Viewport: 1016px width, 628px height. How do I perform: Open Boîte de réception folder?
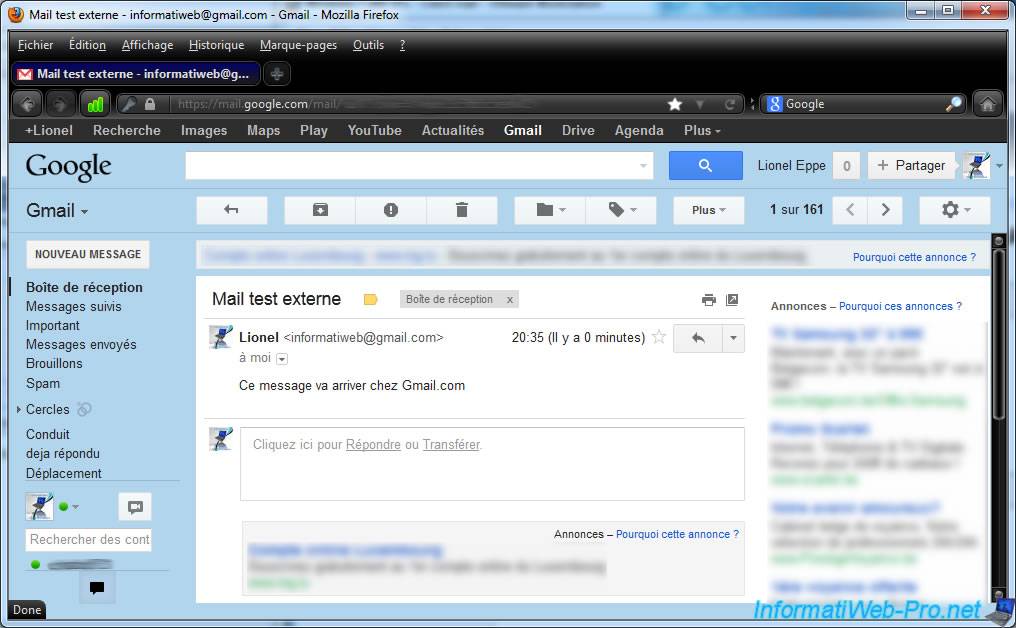pos(84,287)
